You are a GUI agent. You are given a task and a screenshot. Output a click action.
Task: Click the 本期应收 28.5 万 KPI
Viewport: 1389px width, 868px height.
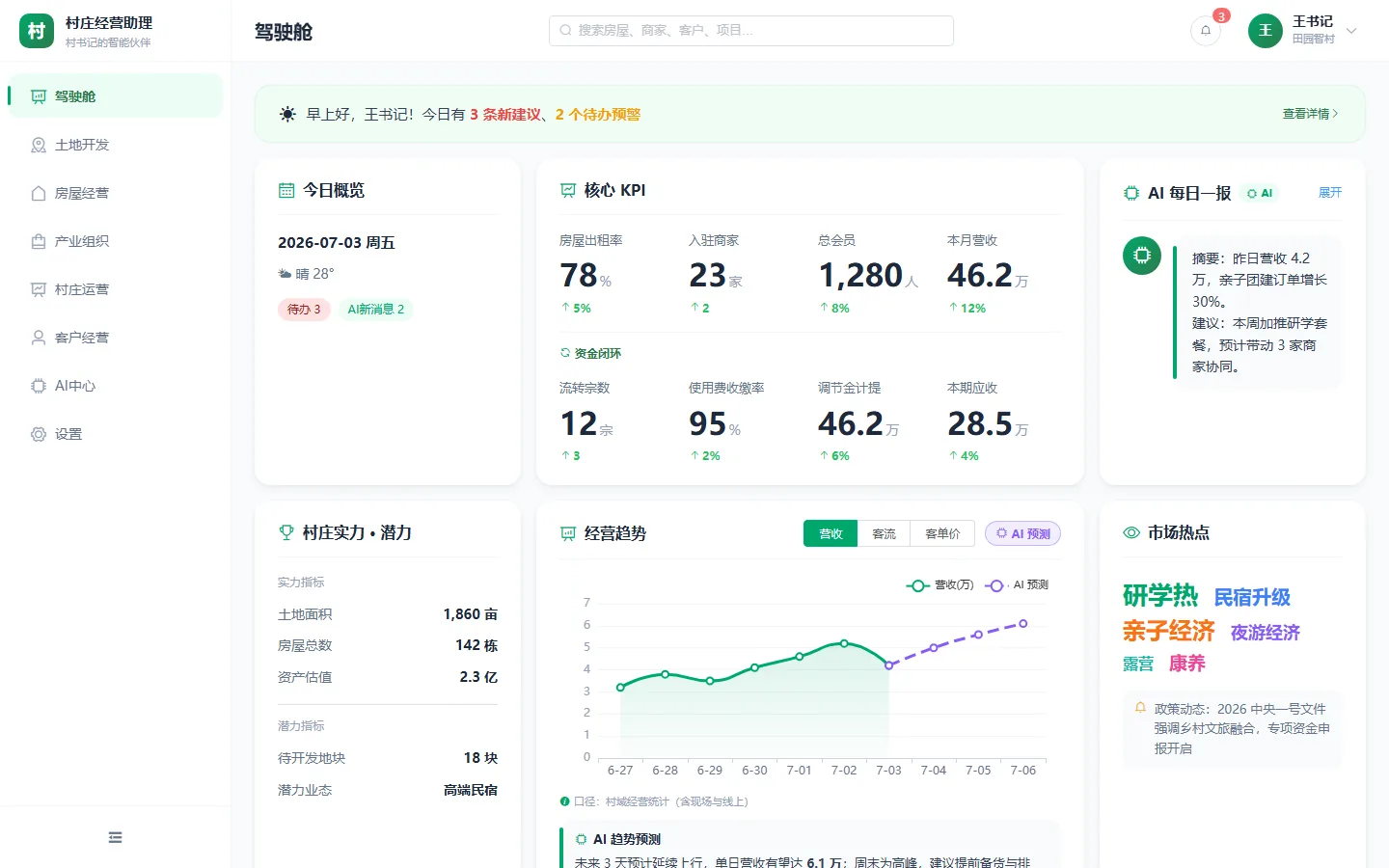tap(1003, 421)
